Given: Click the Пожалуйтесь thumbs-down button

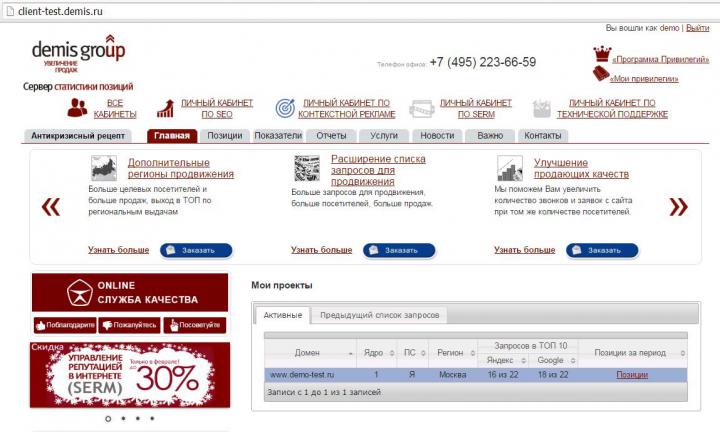Looking at the screenshot, I should [x=129, y=325].
